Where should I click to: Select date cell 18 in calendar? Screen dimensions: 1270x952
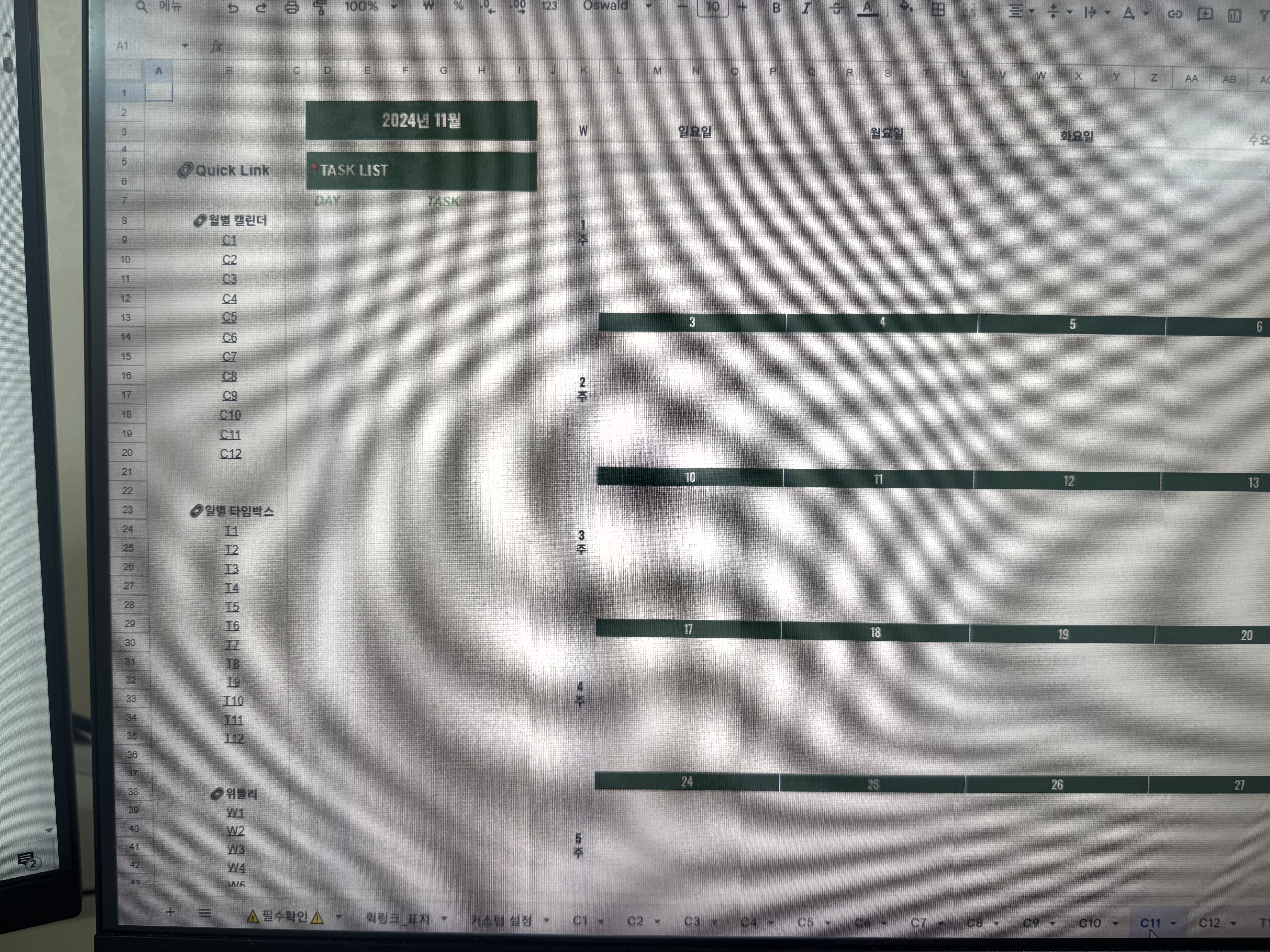pyautogui.click(x=875, y=632)
